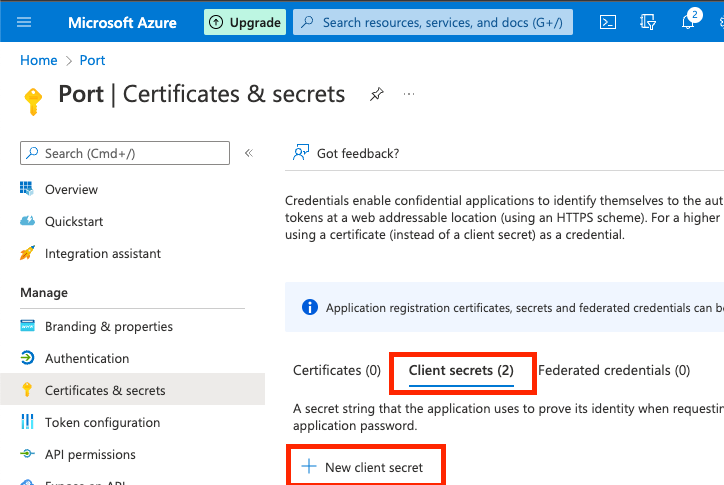Click the Got feedback icon

(300, 153)
